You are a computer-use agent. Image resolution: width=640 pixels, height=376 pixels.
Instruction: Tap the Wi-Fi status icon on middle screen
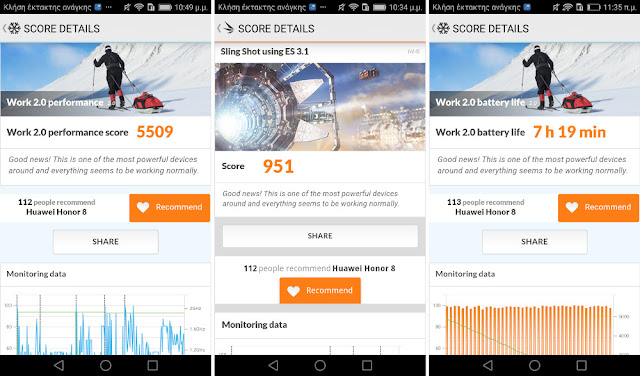coord(354,7)
